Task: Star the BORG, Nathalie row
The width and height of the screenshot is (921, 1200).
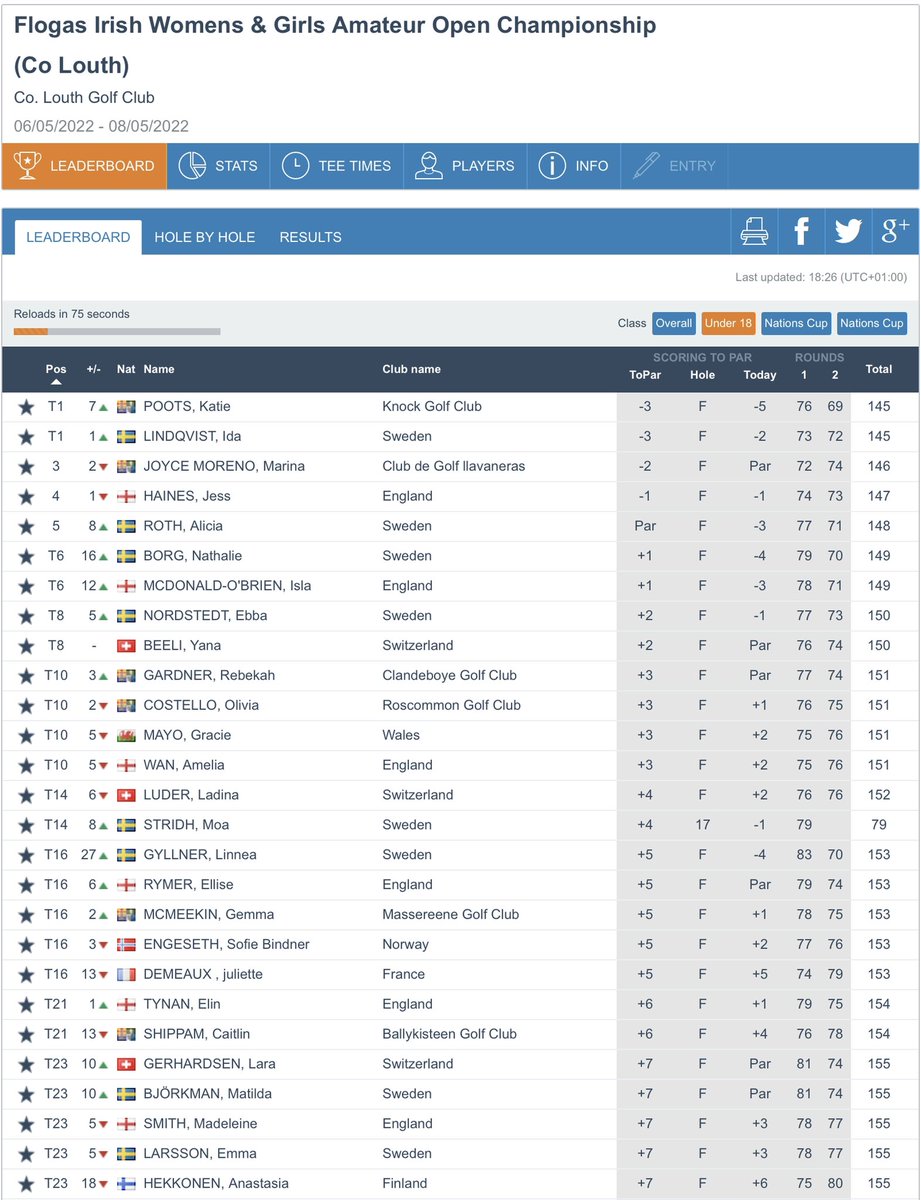Action: coord(25,557)
